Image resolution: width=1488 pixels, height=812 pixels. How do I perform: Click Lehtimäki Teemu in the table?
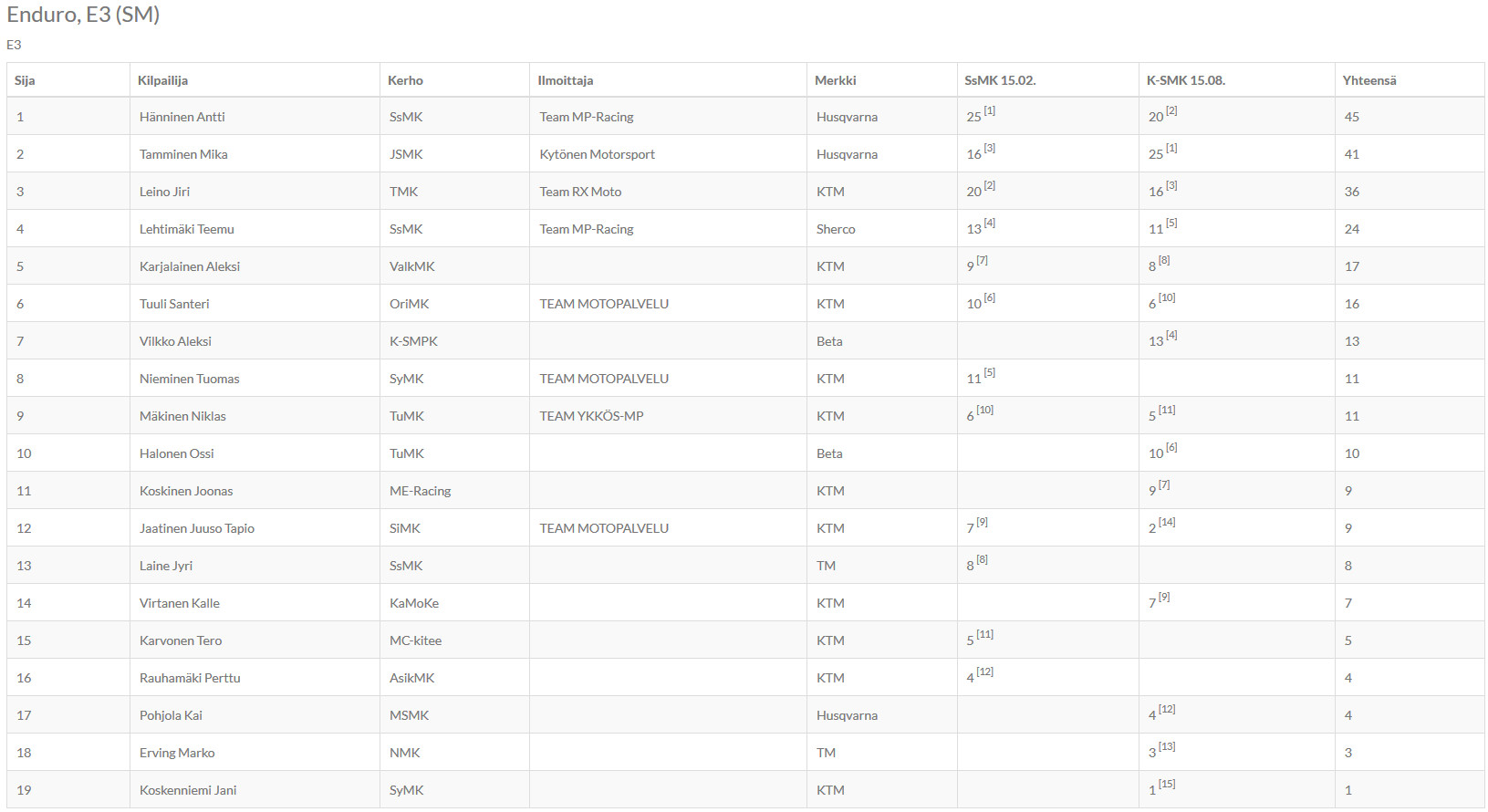pyautogui.click(x=186, y=229)
